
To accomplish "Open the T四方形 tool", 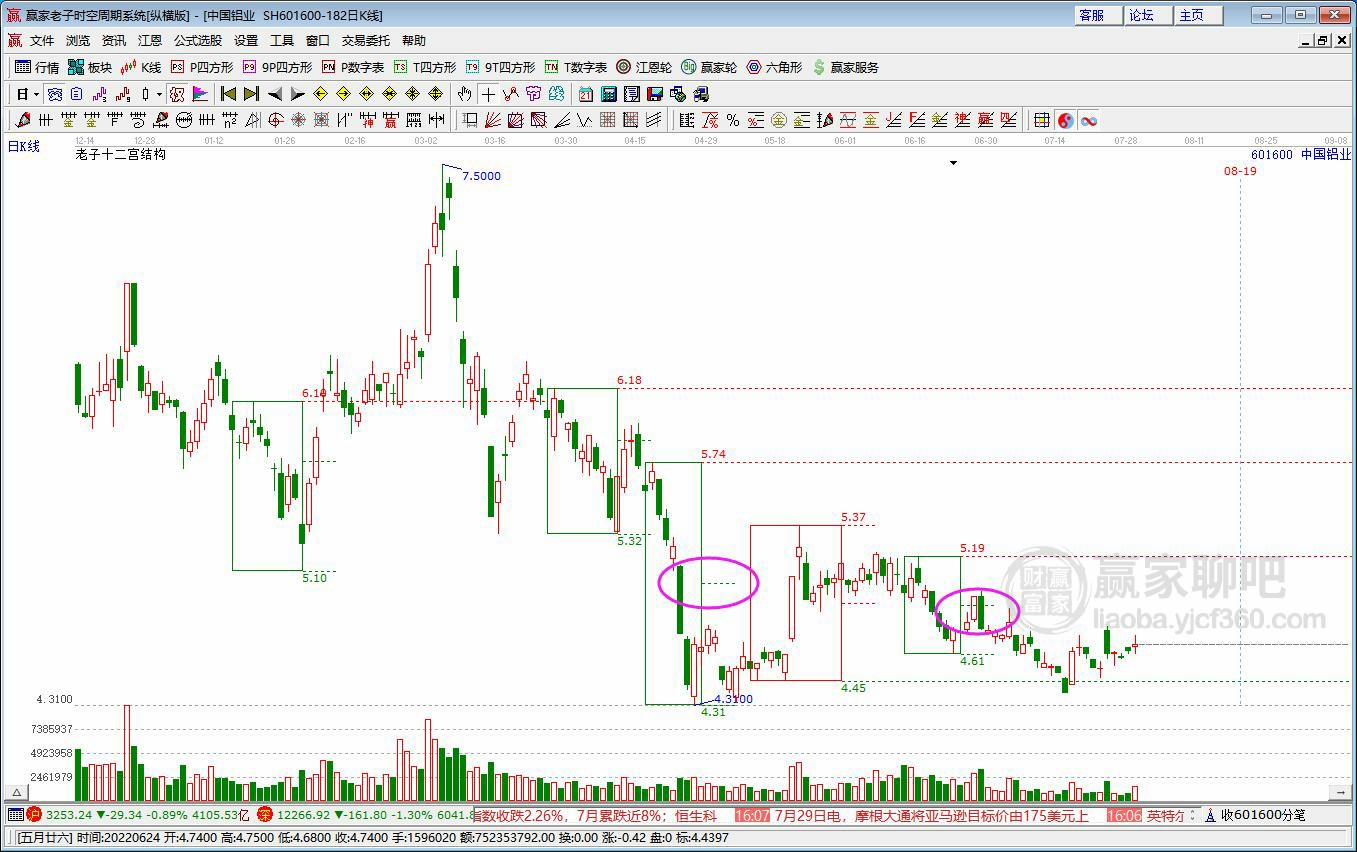I will pos(425,67).
